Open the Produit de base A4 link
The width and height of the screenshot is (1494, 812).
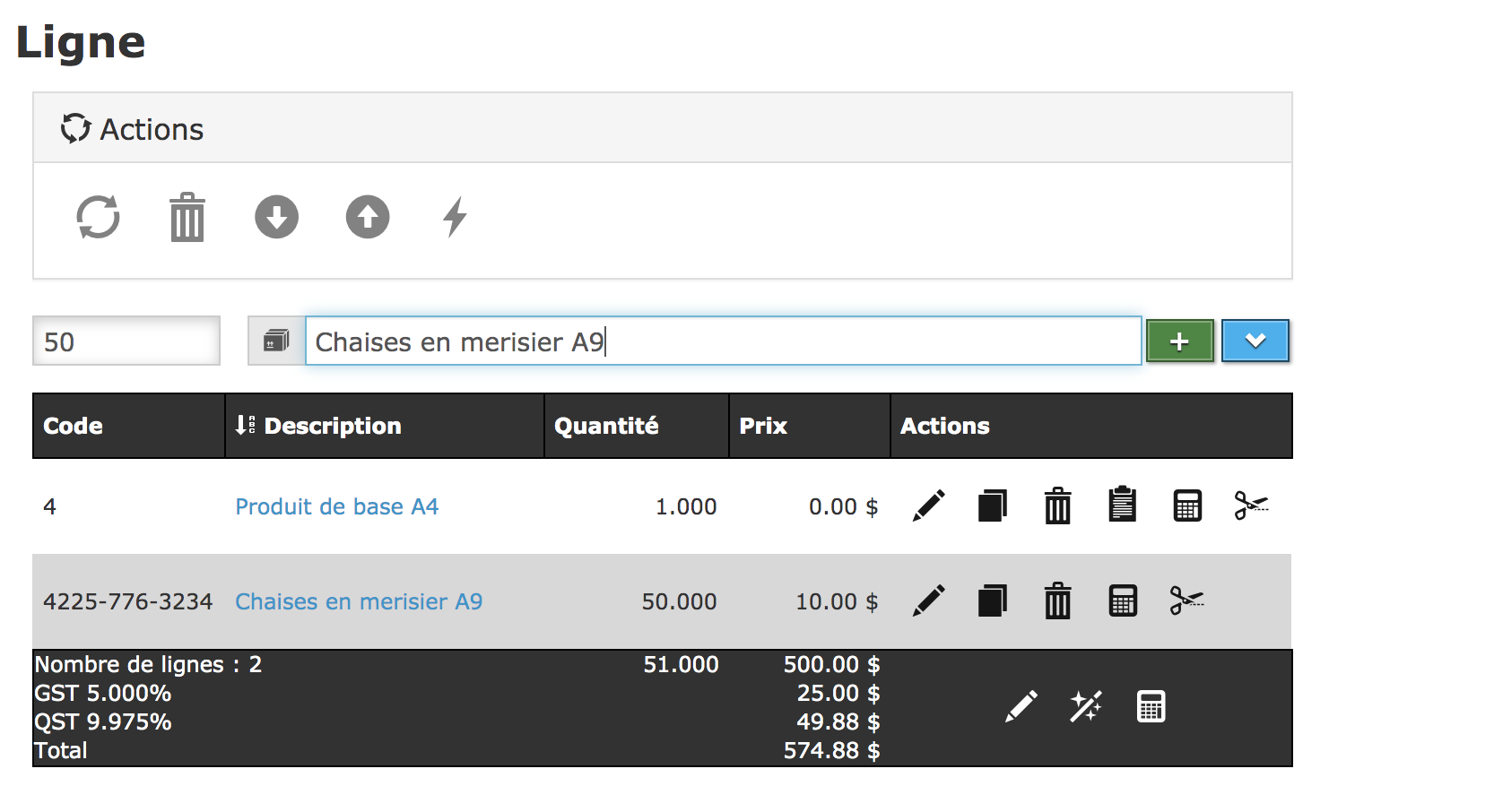click(x=336, y=507)
